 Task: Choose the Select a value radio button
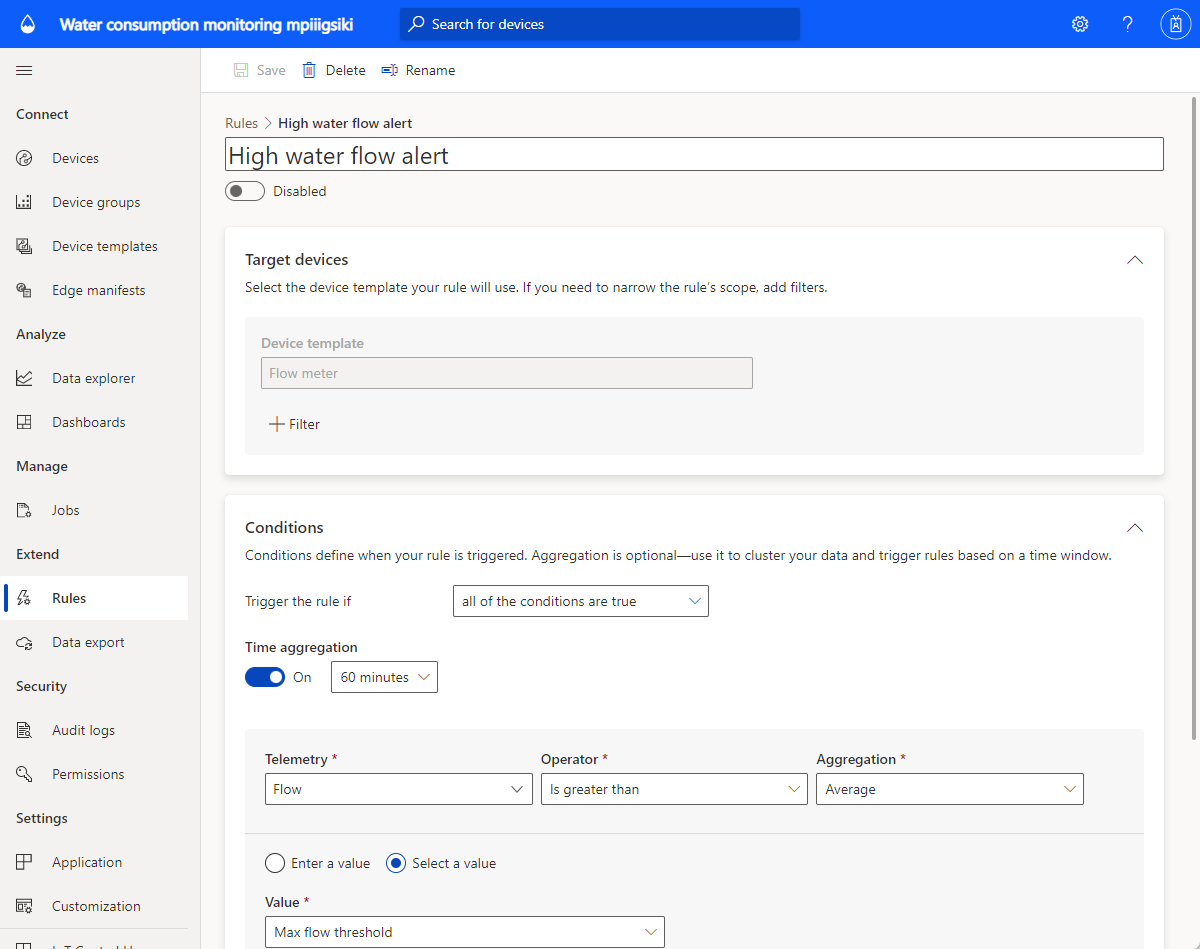coord(396,863)
